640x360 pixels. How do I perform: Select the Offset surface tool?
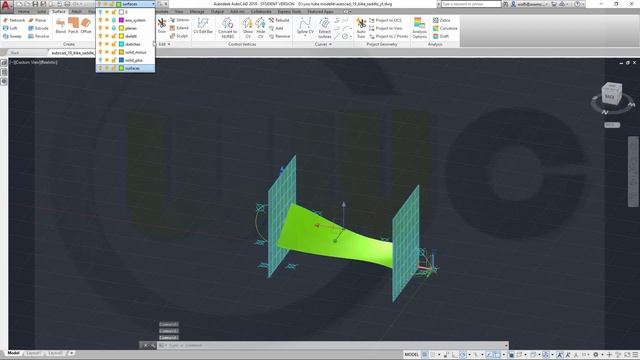click(86, 26)
